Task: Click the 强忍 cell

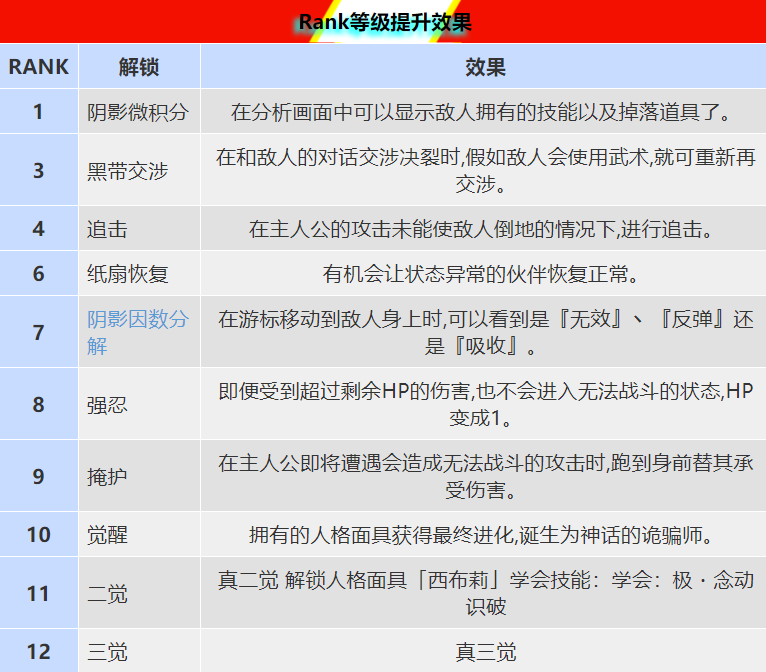Action: [139, 404]
